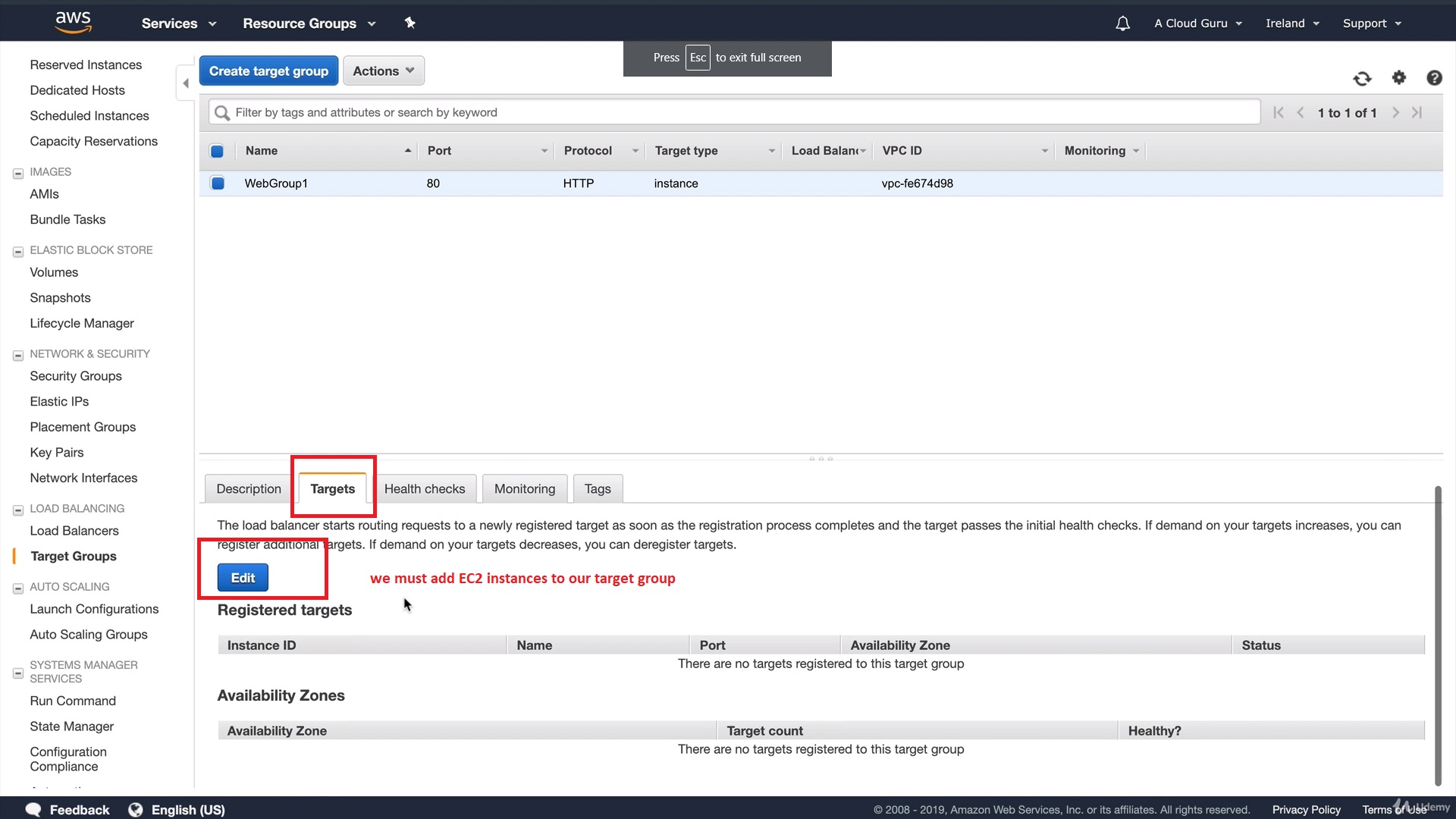Click the globe language icon in footer

135,809
